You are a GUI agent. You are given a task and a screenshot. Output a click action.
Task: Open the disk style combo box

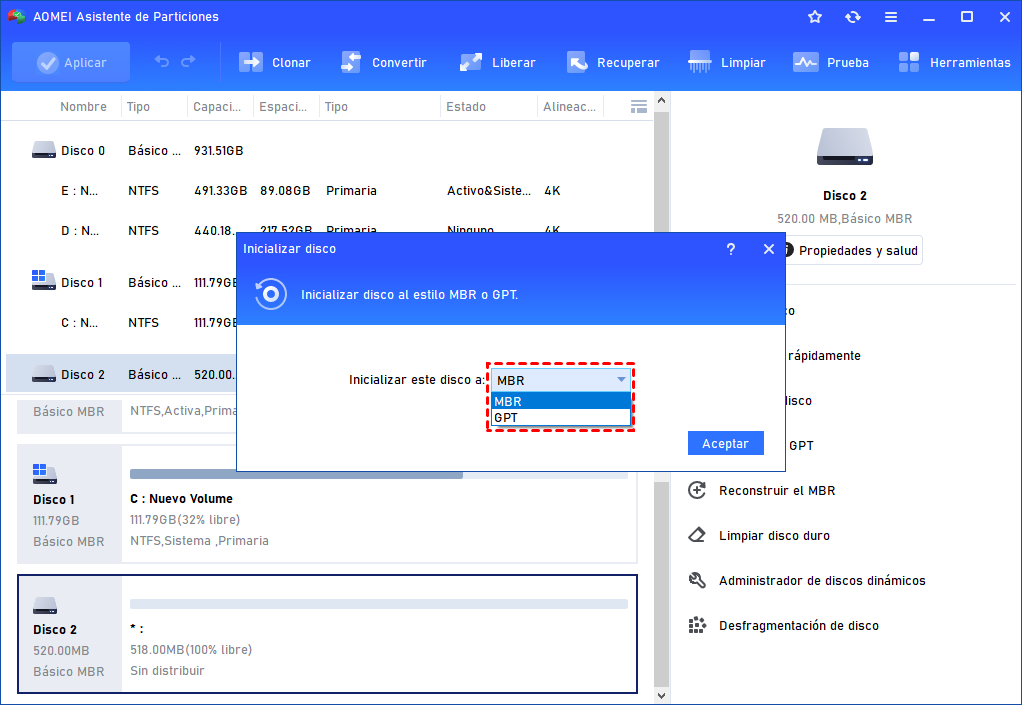(561, 380)
